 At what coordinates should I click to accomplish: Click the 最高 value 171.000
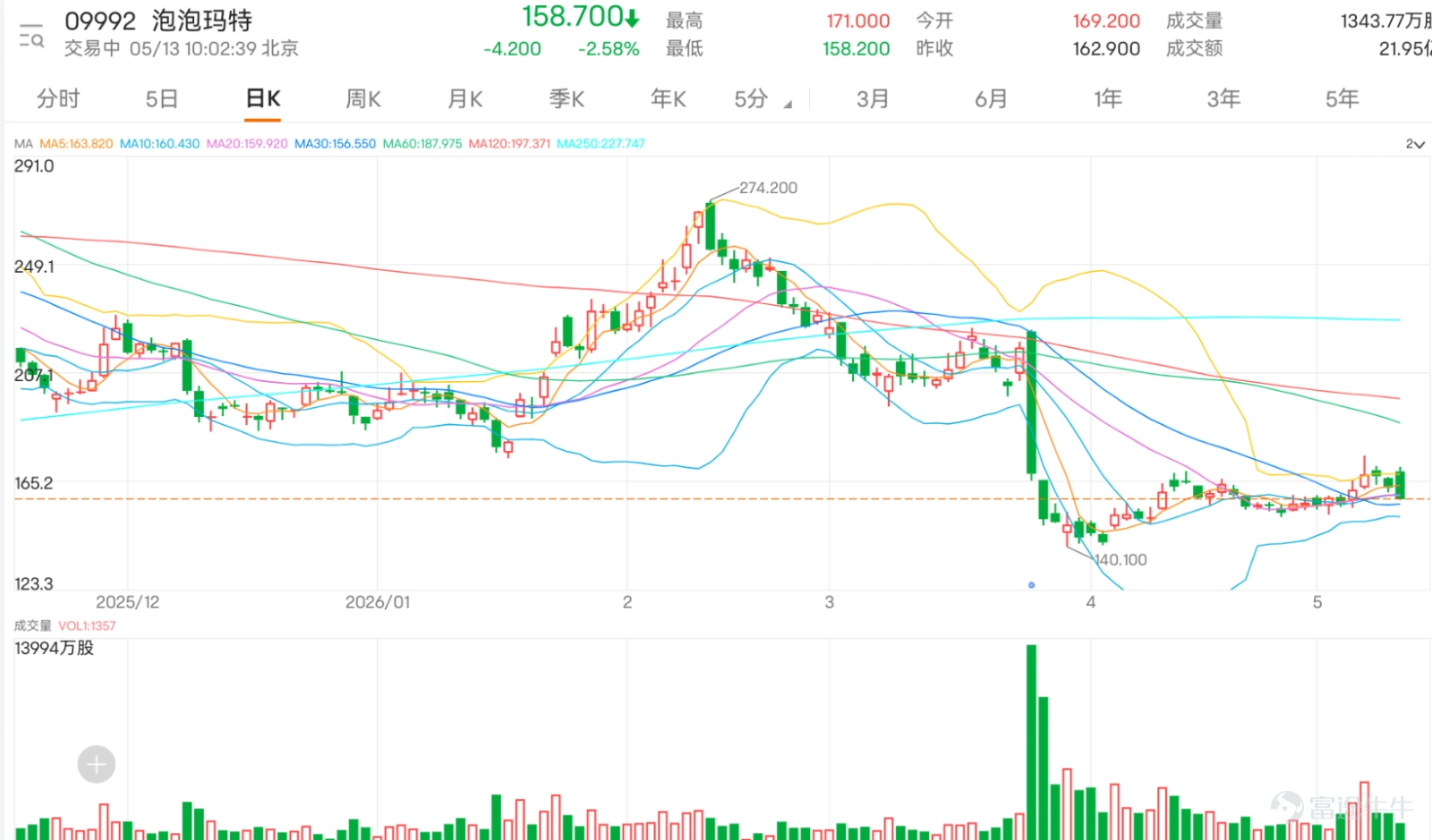coord(857,21)
